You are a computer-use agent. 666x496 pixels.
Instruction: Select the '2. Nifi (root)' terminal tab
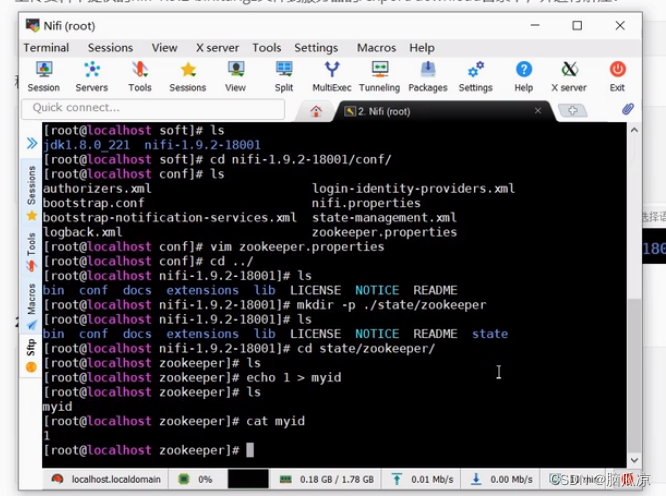pyautogui.click(x=384, y=111)
